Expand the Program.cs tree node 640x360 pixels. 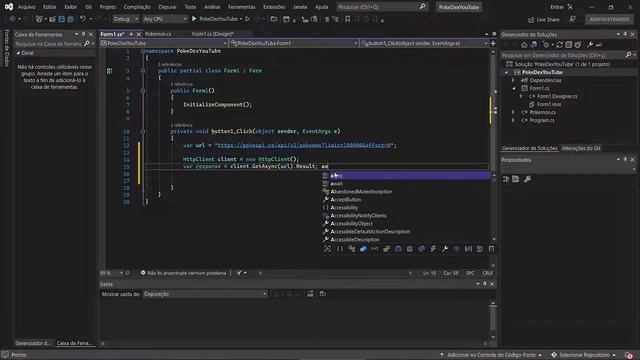point(513,120)
